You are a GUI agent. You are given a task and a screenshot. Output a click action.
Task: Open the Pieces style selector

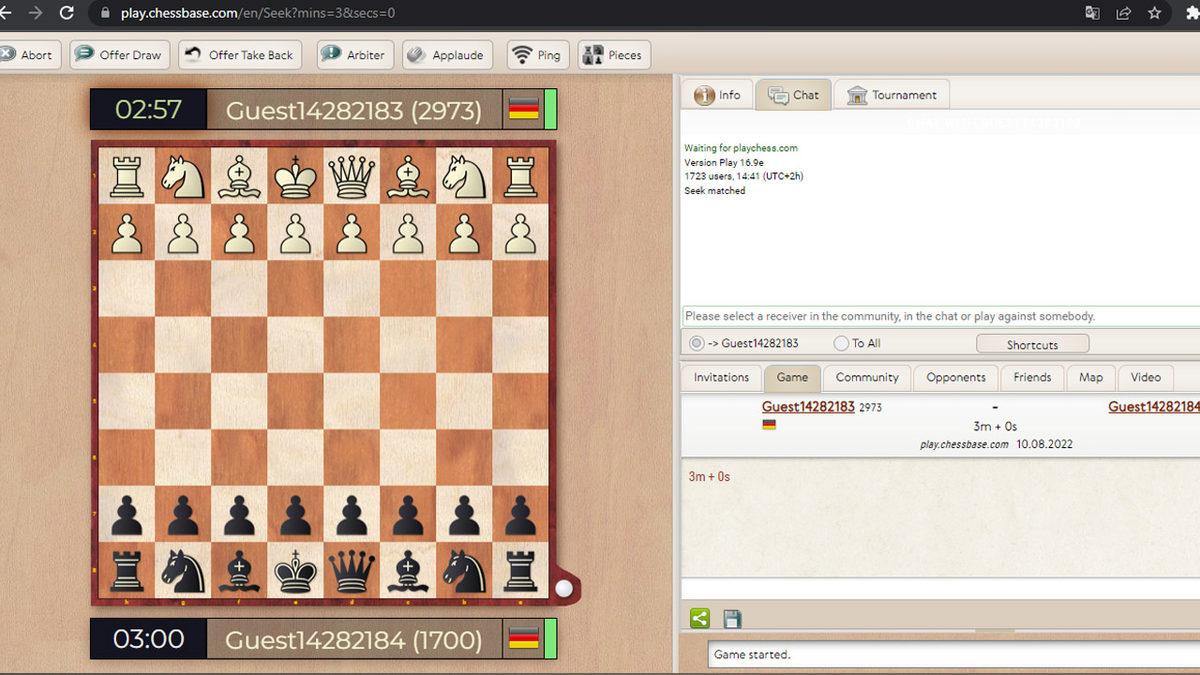pos(613,55)
